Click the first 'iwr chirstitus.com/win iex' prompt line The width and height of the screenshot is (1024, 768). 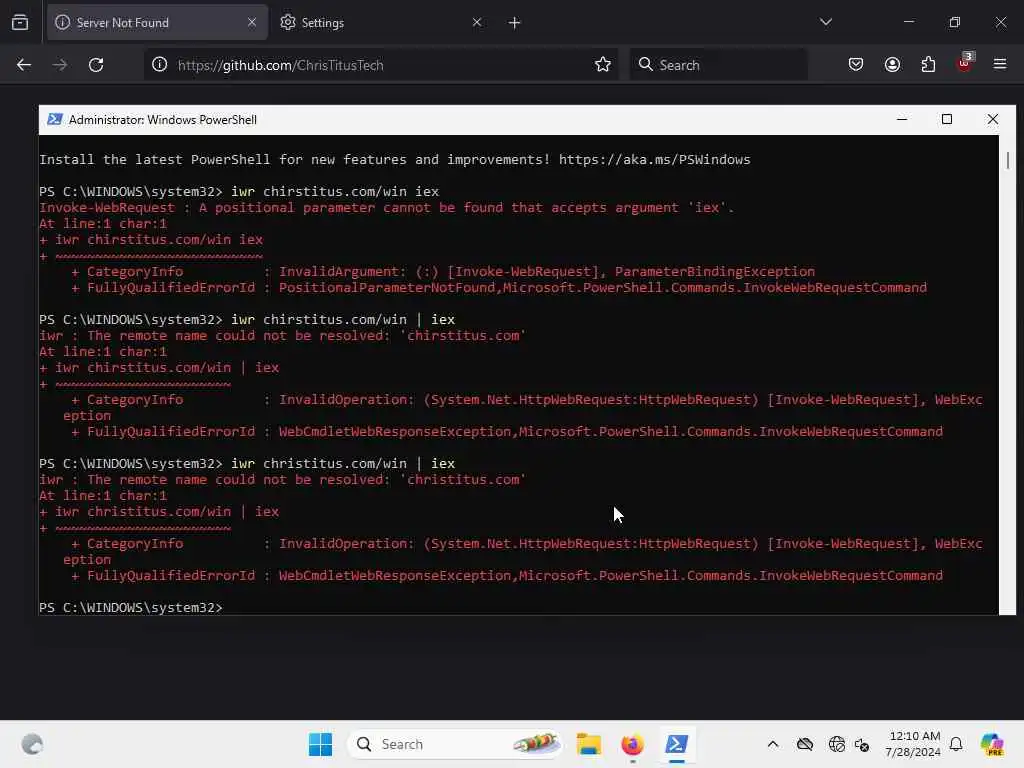click(x=239, y=191)
